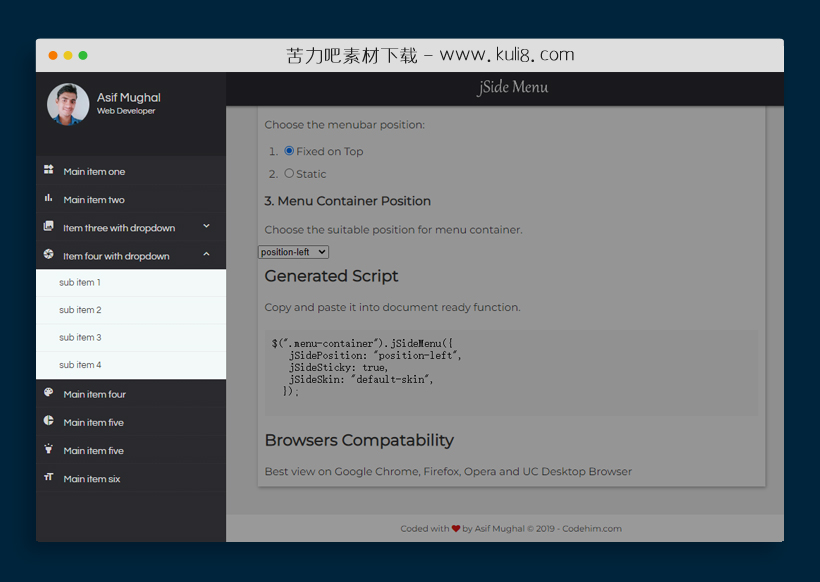Click the jSide Menu header title
The width and height of the screenshot is (820, 582).
pyautogui.click(x=512, y=88)
